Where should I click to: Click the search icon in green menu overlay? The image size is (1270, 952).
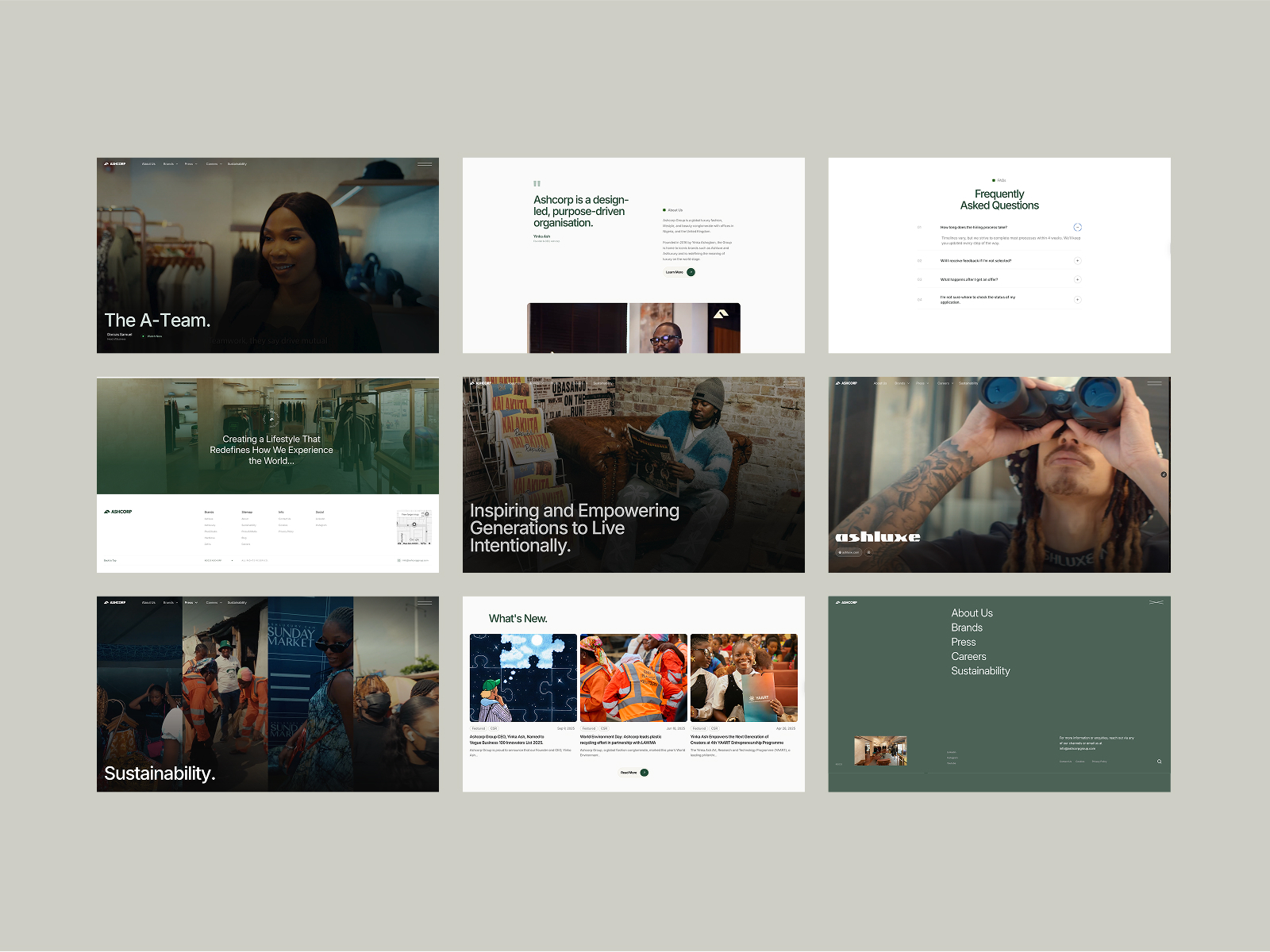pos(1159,762)
